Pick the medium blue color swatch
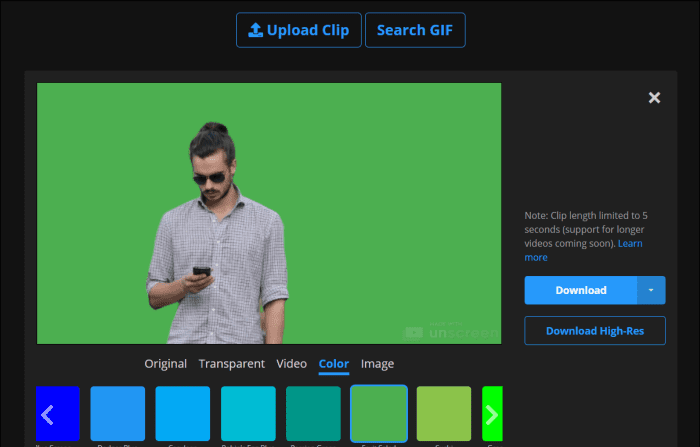The image size is (700, 447). coord(117,414)
